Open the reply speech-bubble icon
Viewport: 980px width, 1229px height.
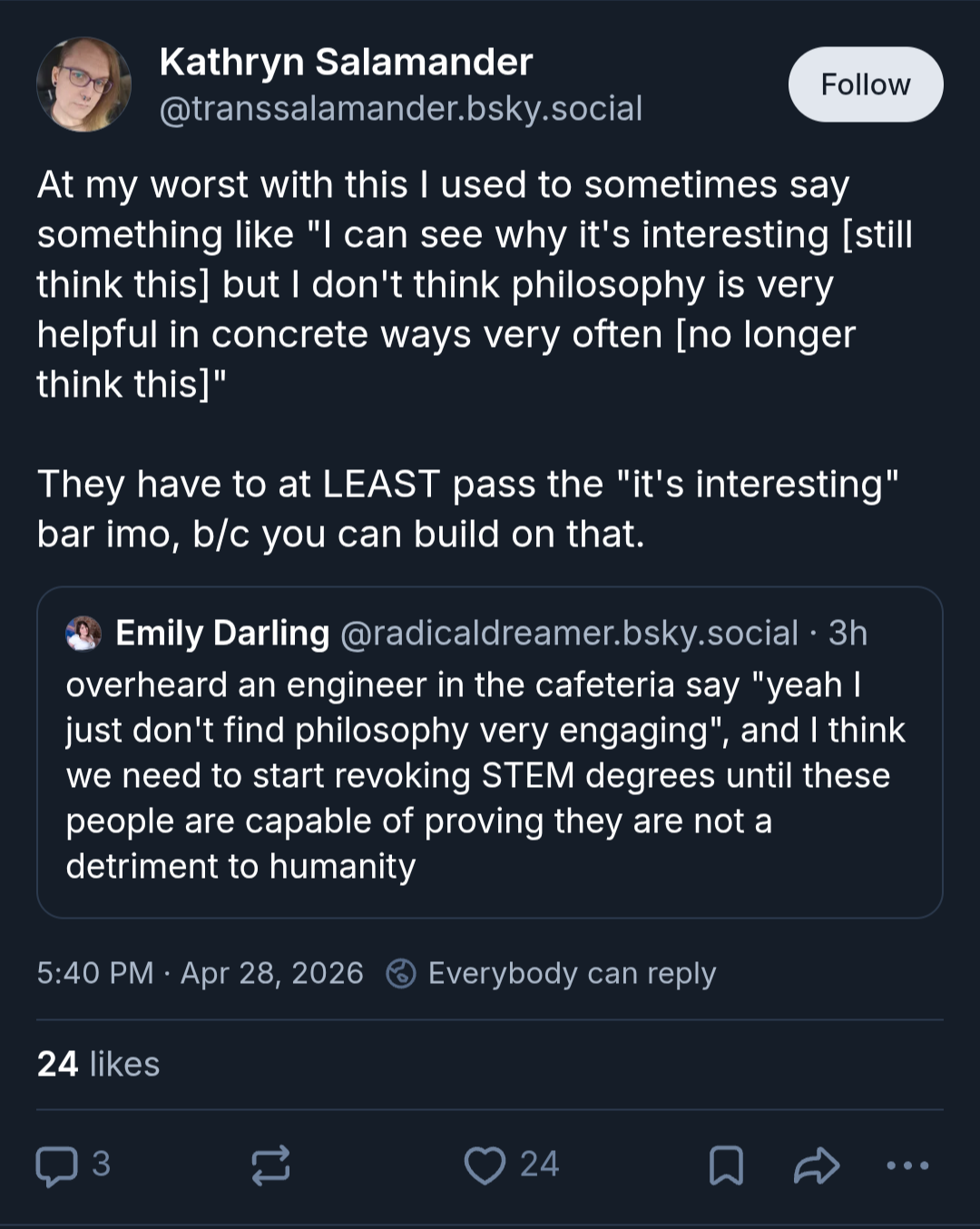pyautogui.click(x=56, y=1165)
